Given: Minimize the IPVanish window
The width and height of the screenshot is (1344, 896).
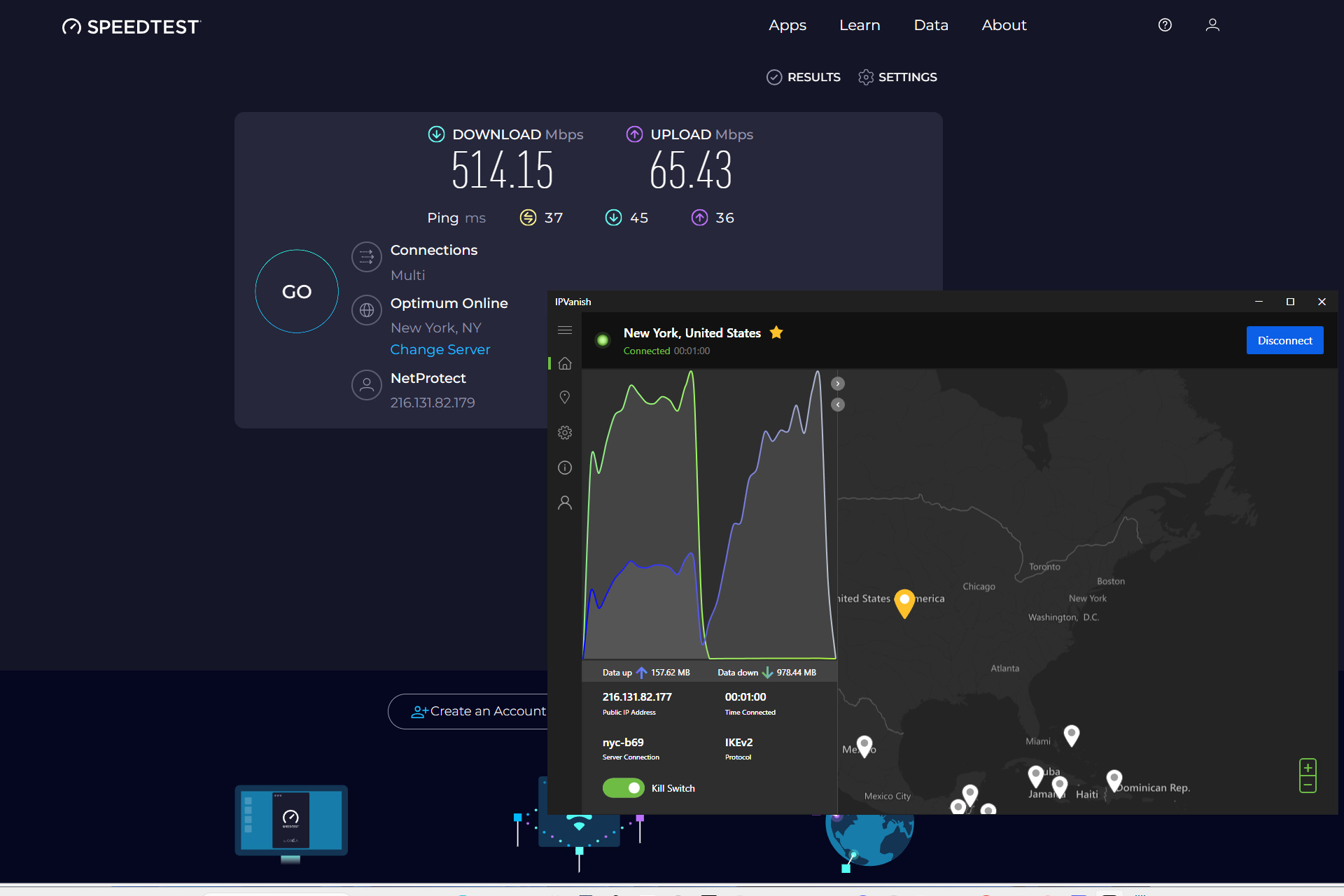Looking at the screenshot, I should (1259, 302).
